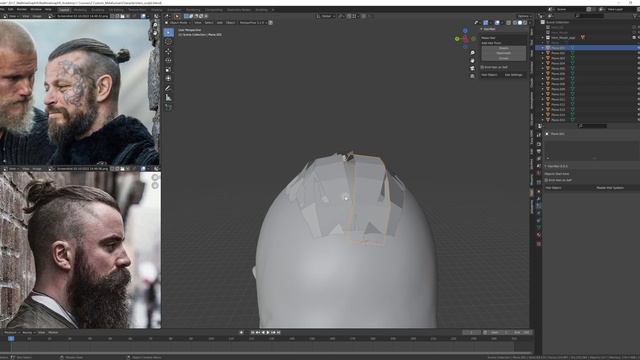Play the animation forward
Screen dimensions: 640x360
[268, 332]
